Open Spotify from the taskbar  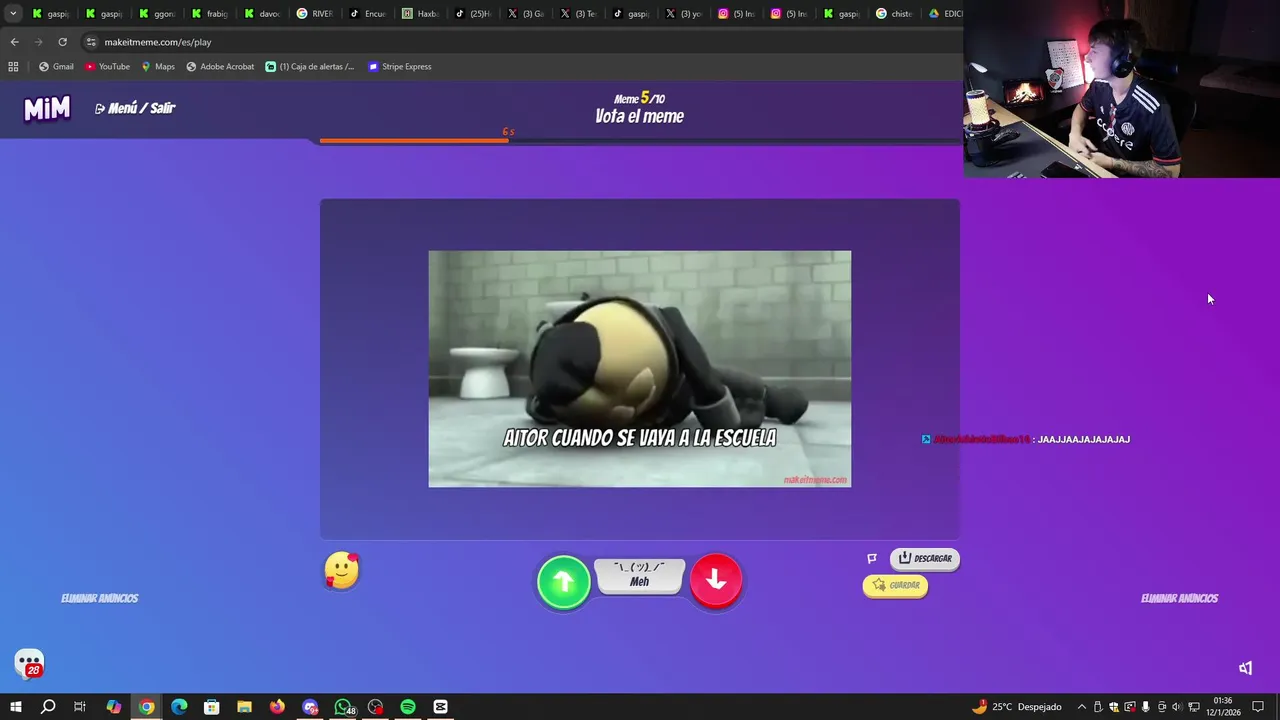[408, 707]
